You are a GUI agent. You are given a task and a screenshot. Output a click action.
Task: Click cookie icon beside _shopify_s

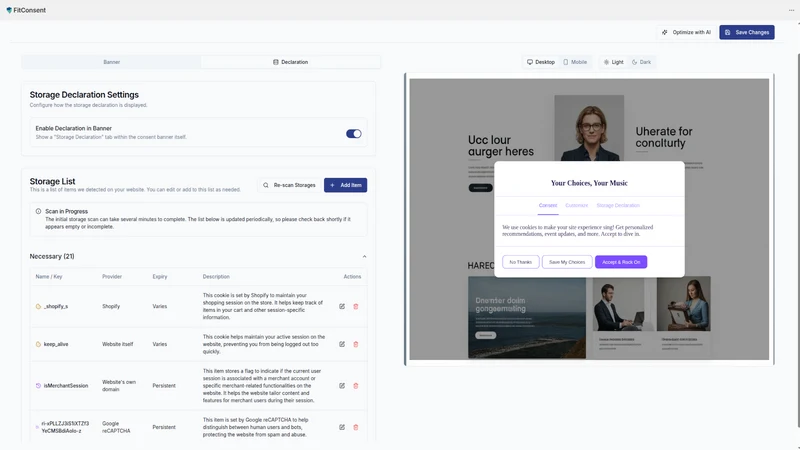point(38,307)
